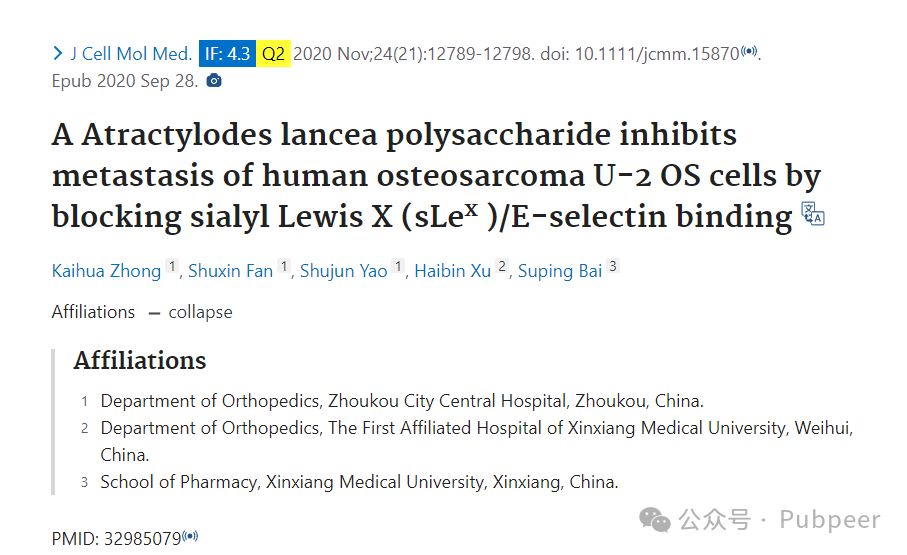907x555 pixels.
Task: Click the signal icon next to PMID
Action: pos(190,536)
